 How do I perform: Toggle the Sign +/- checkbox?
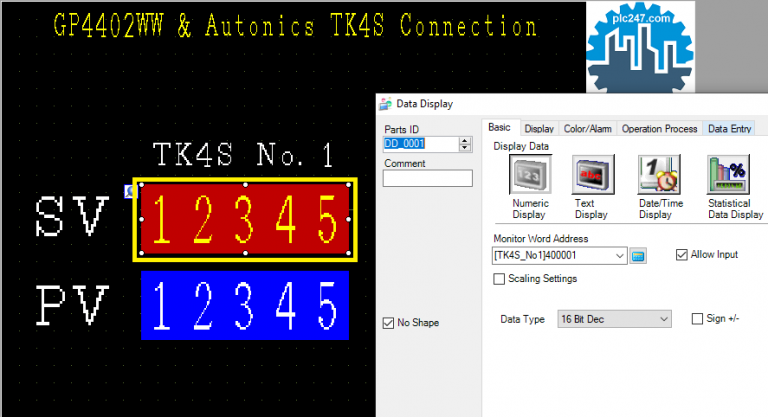(697, 319)
